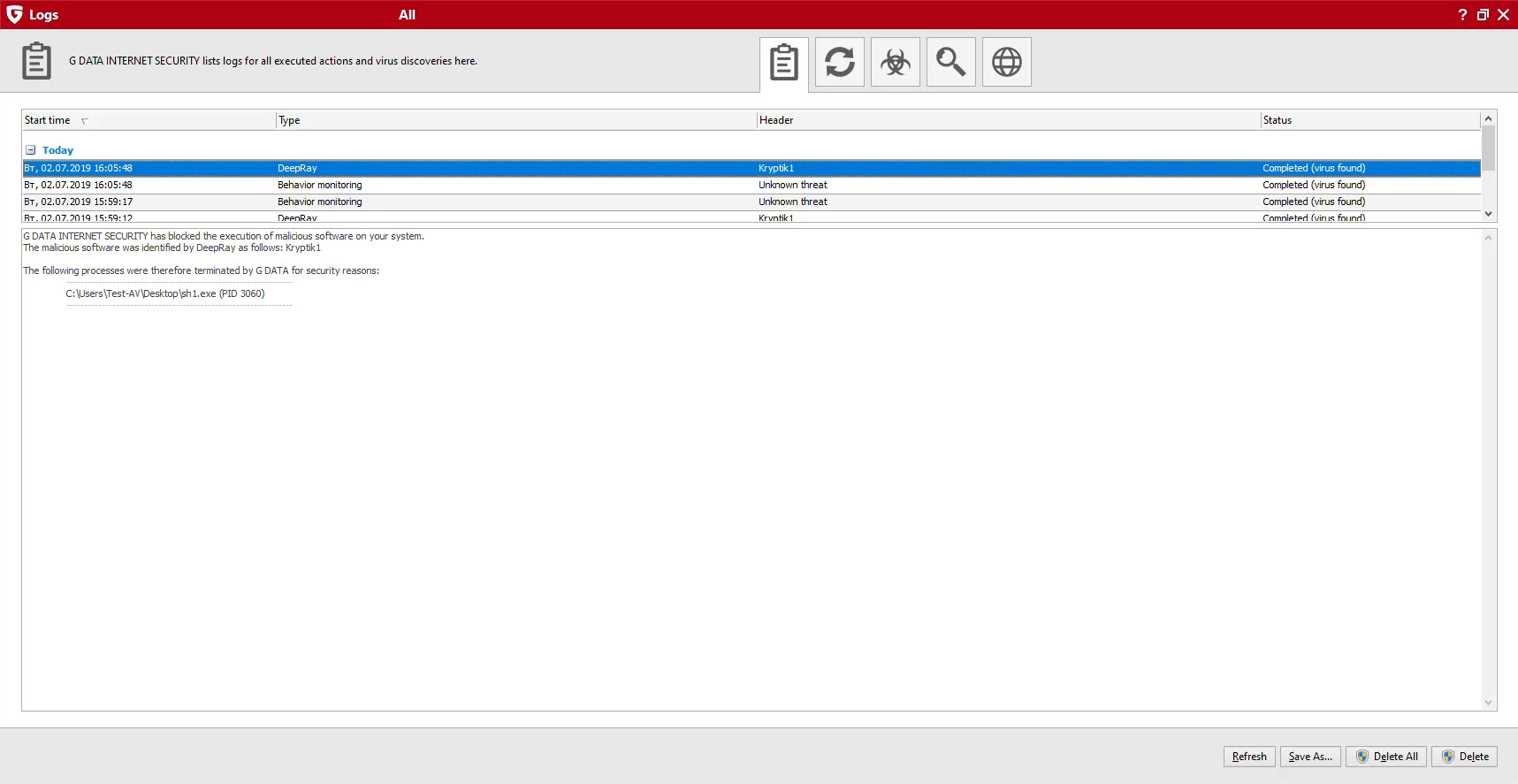Open the update logs refresh-arrows tab
The image size is (1518, 784).
click(840, 62)
